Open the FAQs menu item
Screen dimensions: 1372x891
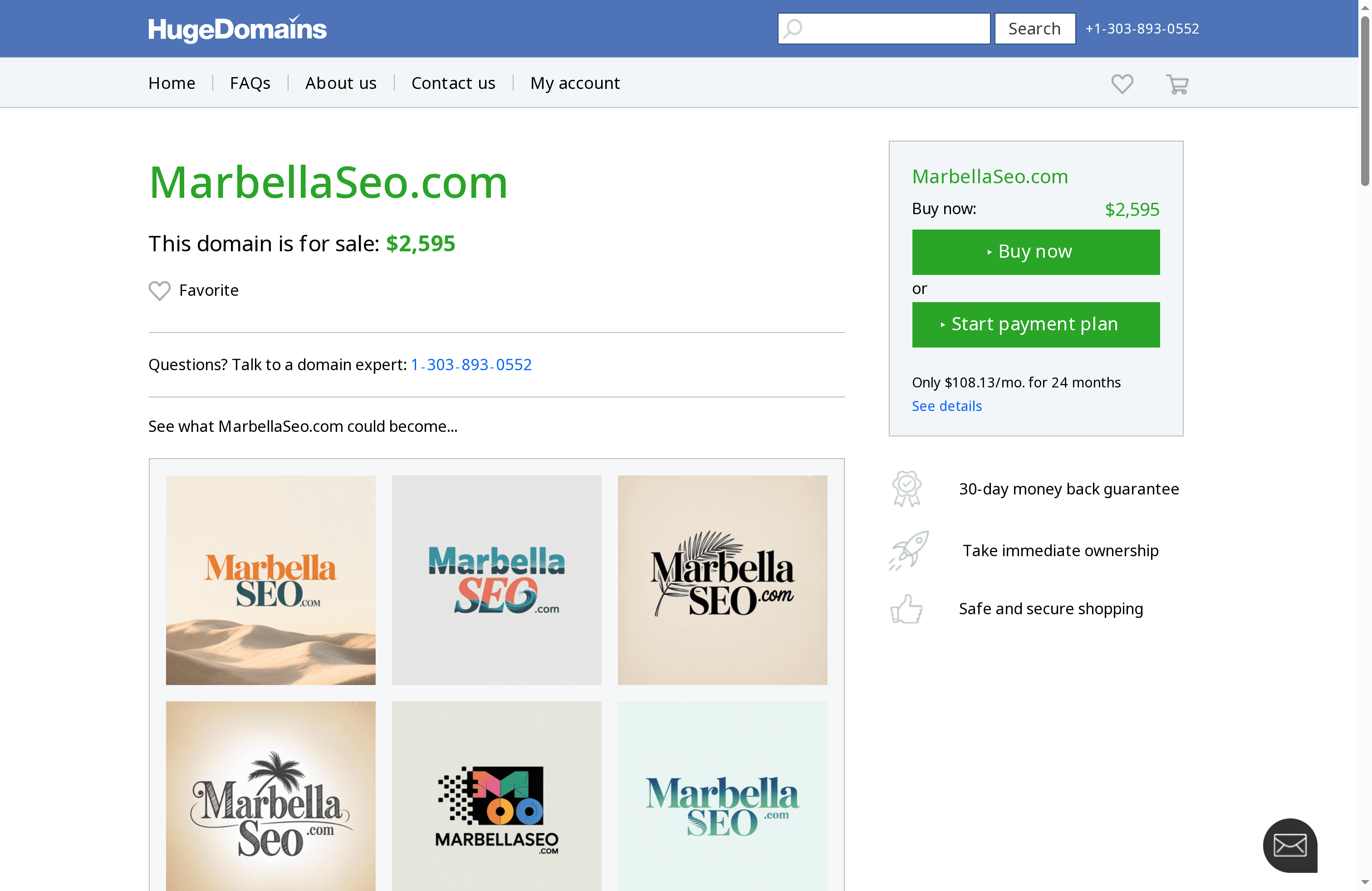pos(250,83)
